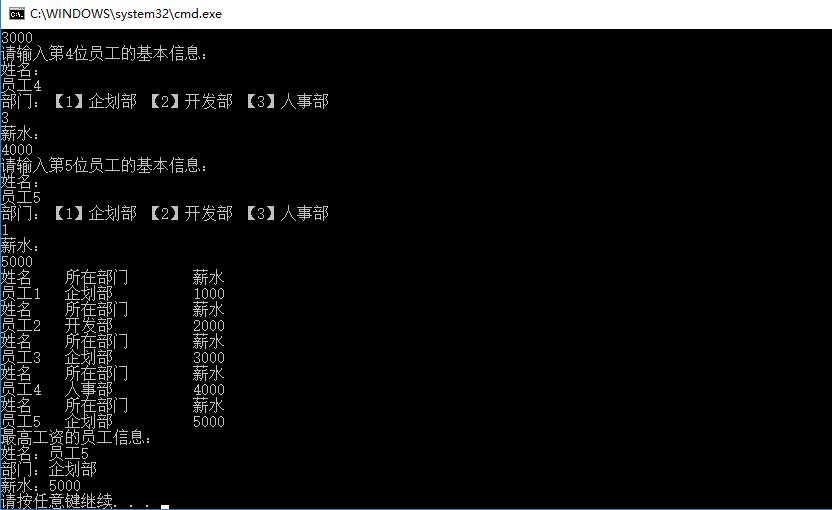The width and height of the screenshot is (832, 510).
Task: Click the 员工4 row's 人事部 department entry
Action: (x=89, y=390)
